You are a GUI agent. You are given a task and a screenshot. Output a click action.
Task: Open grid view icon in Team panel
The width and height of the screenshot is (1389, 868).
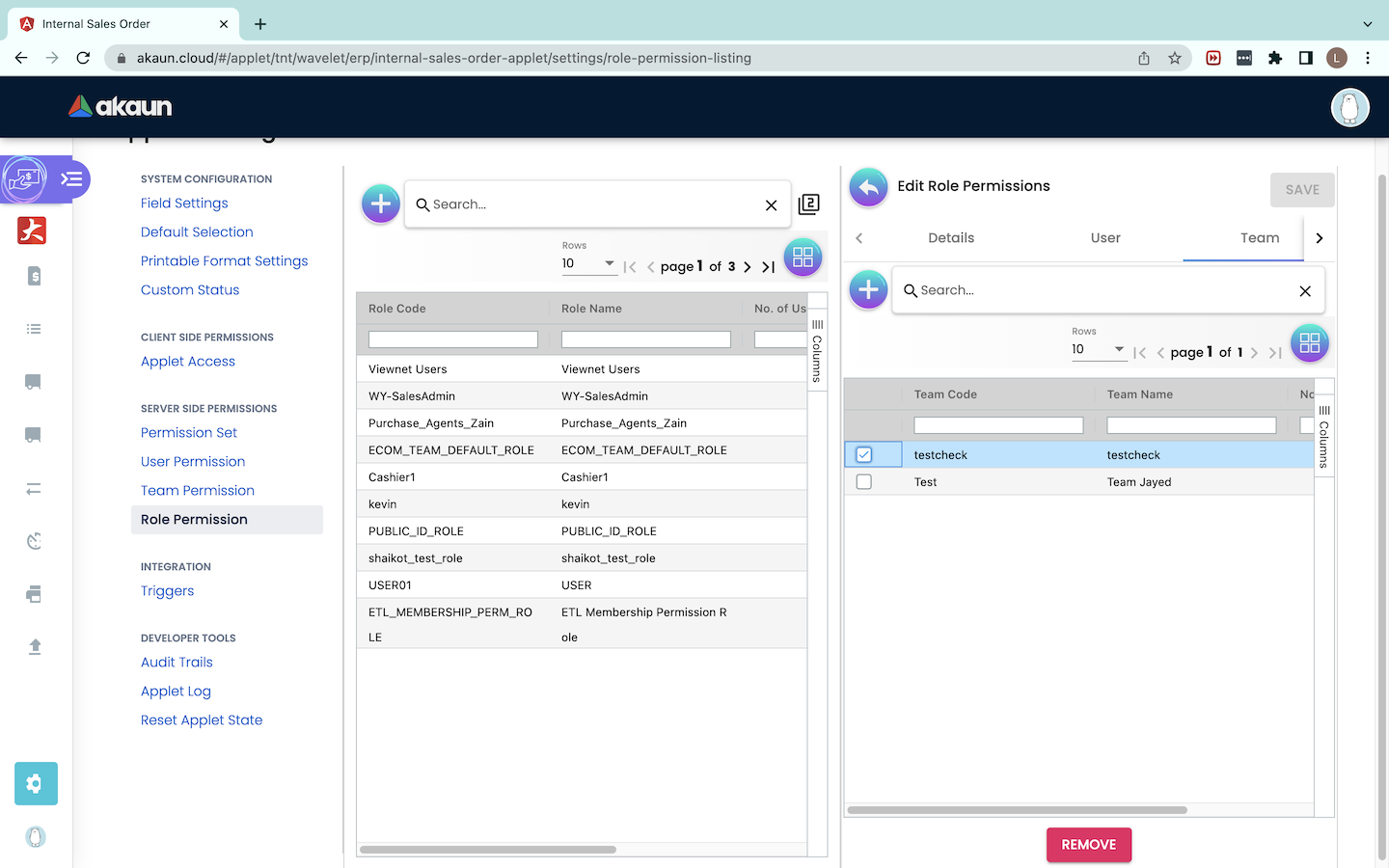pos(1309,343)
